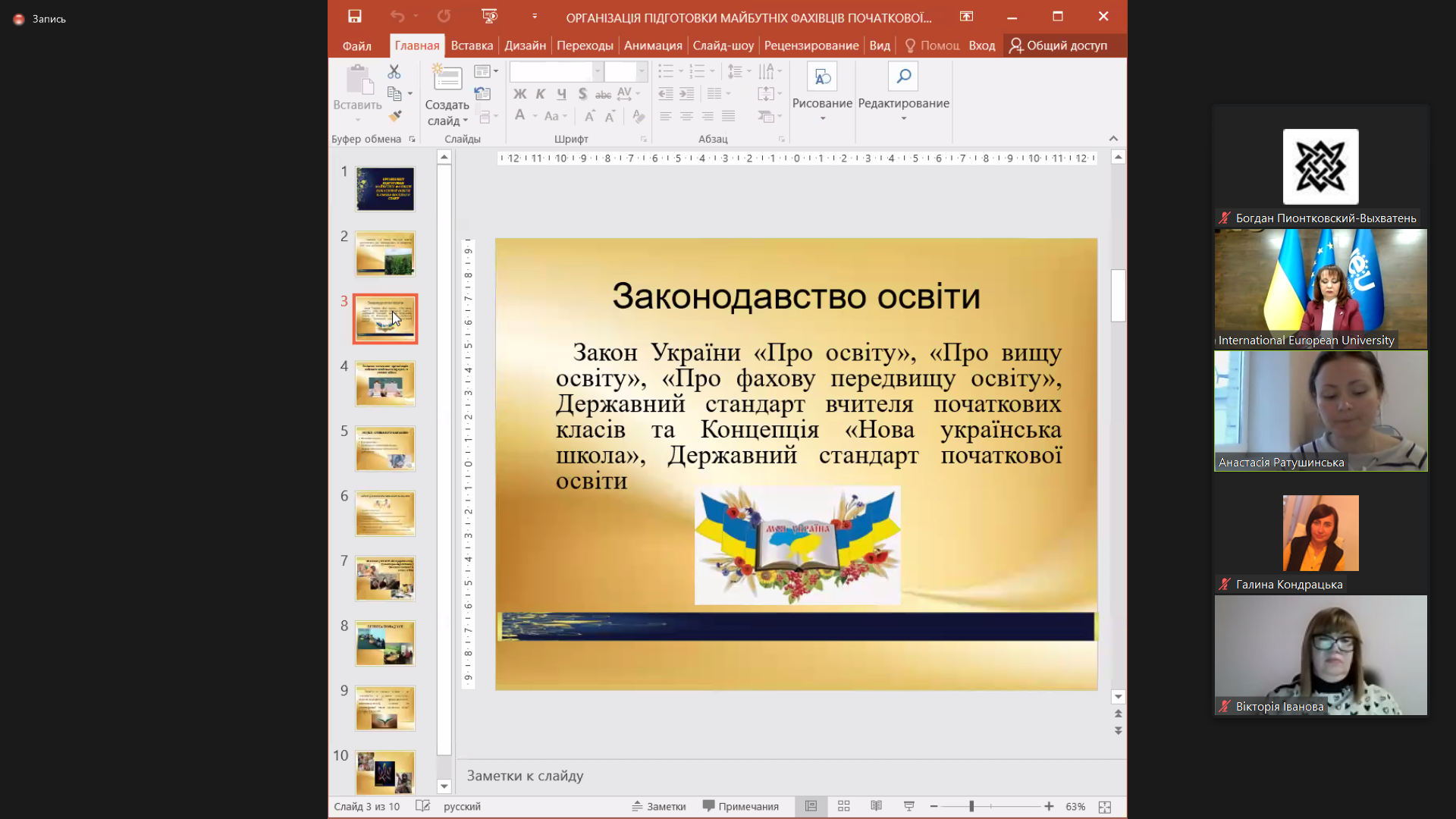Toggle Italic (К) formatting
1456x819 pixels.
(x=540, y=94)
